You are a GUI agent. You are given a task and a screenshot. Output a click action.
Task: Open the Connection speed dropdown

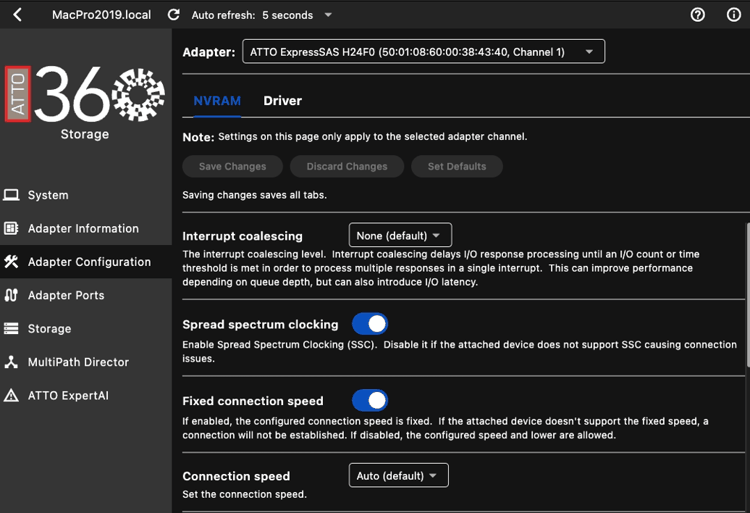tap(398, 476)
